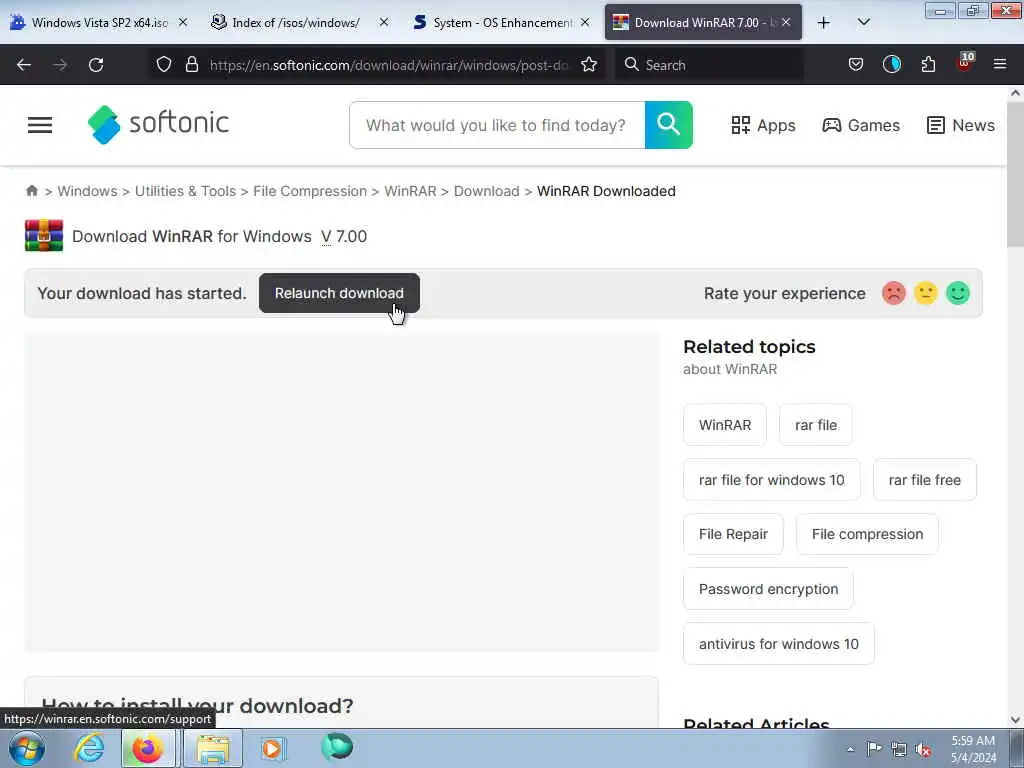The height and width of the screenshot is (768, 1024).
Task: Open the Firefox extensions puzzle icon
Action: pyautogui.click(x=928, y=64)
